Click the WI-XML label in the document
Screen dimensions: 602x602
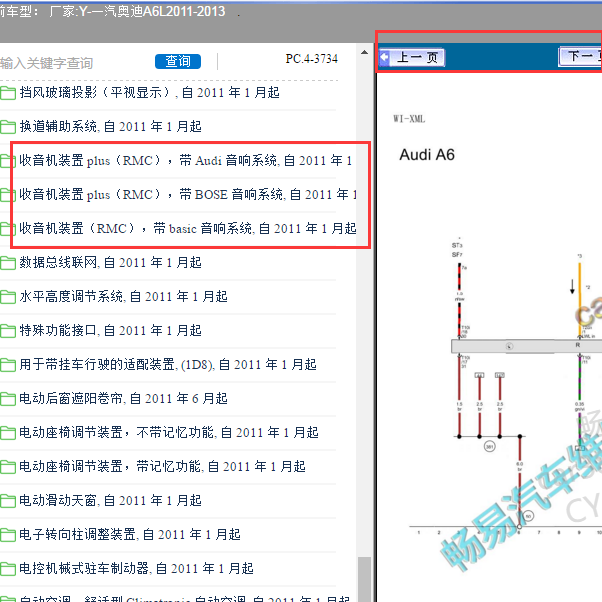pyautogui.click(x=409, y=119)
